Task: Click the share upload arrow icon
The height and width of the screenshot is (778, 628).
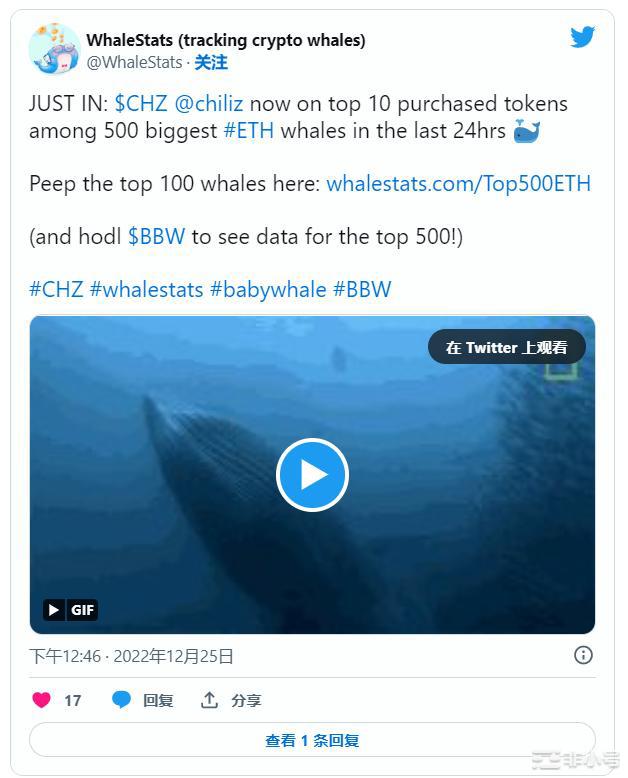Action: [209, 700]
